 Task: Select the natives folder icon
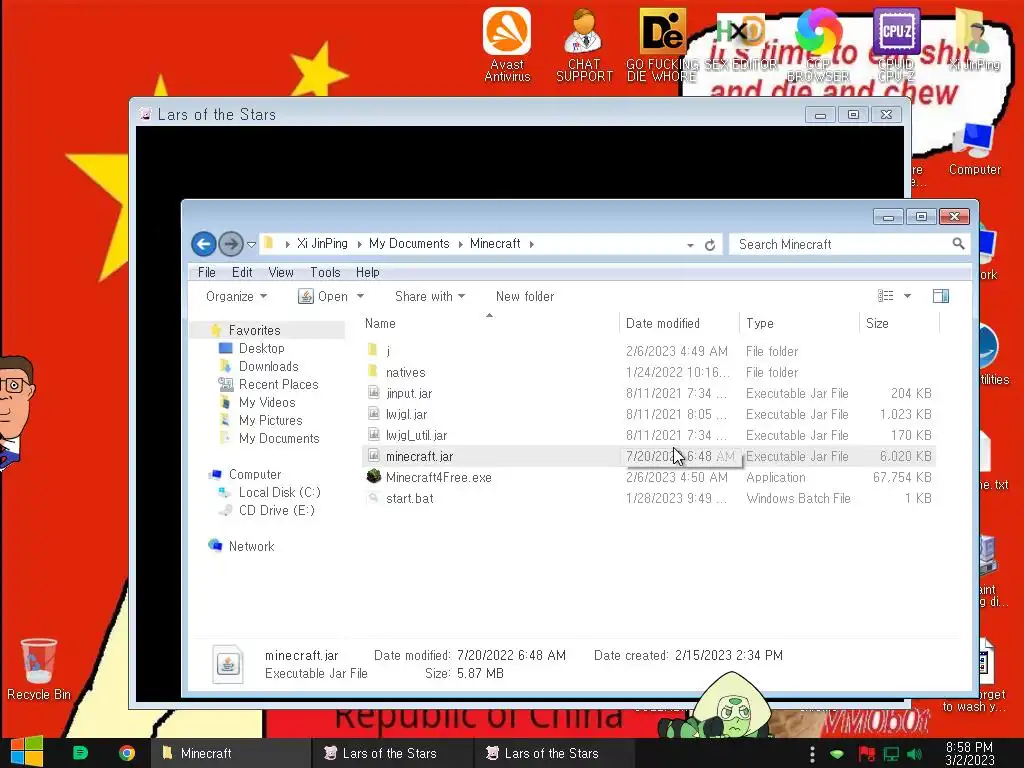tap(373, 372)
